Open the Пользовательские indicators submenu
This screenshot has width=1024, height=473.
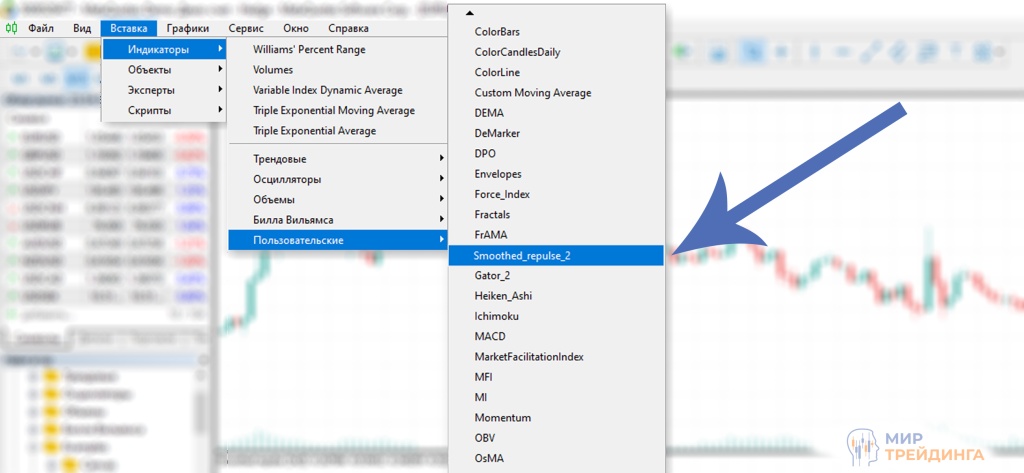298,240
